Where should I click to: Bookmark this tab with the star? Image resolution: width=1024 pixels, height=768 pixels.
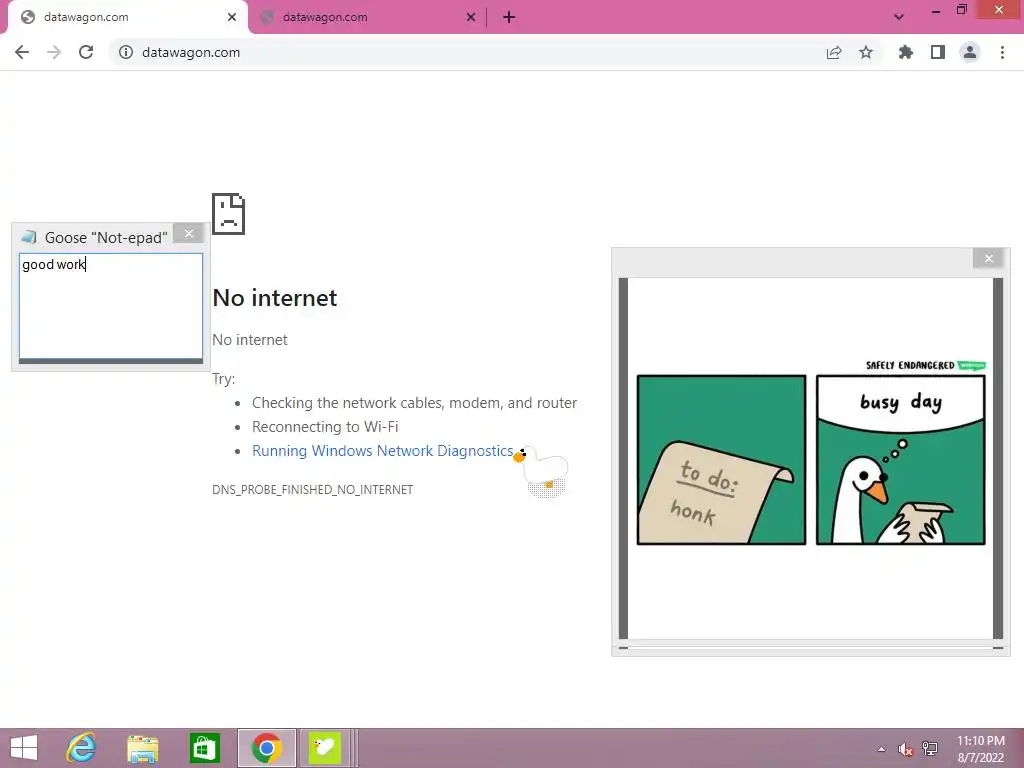(x=866, y=52)
